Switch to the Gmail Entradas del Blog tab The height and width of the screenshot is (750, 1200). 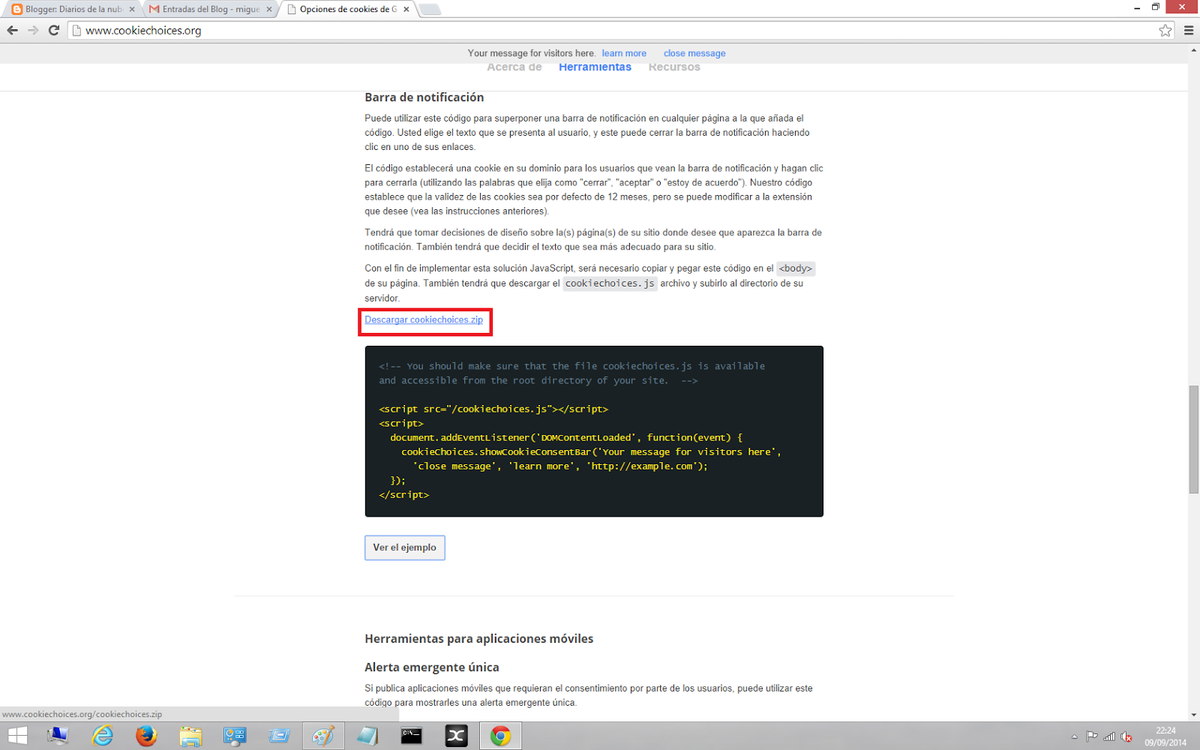[x=204, y=9]
